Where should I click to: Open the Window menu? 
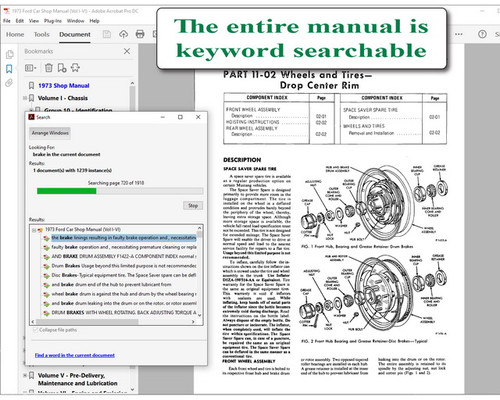click(x=76, y=21)
